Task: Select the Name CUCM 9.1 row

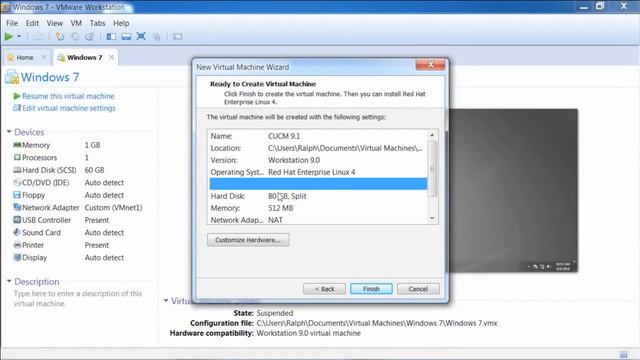Action: 318,136
